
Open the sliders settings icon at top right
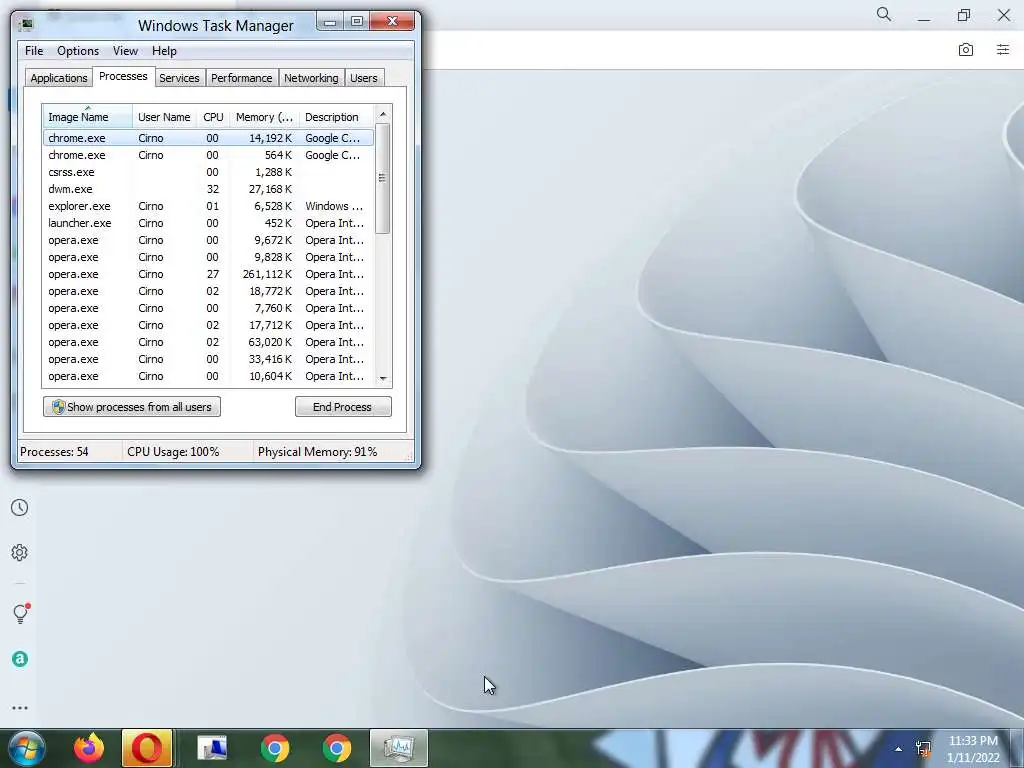(1003, 50)
